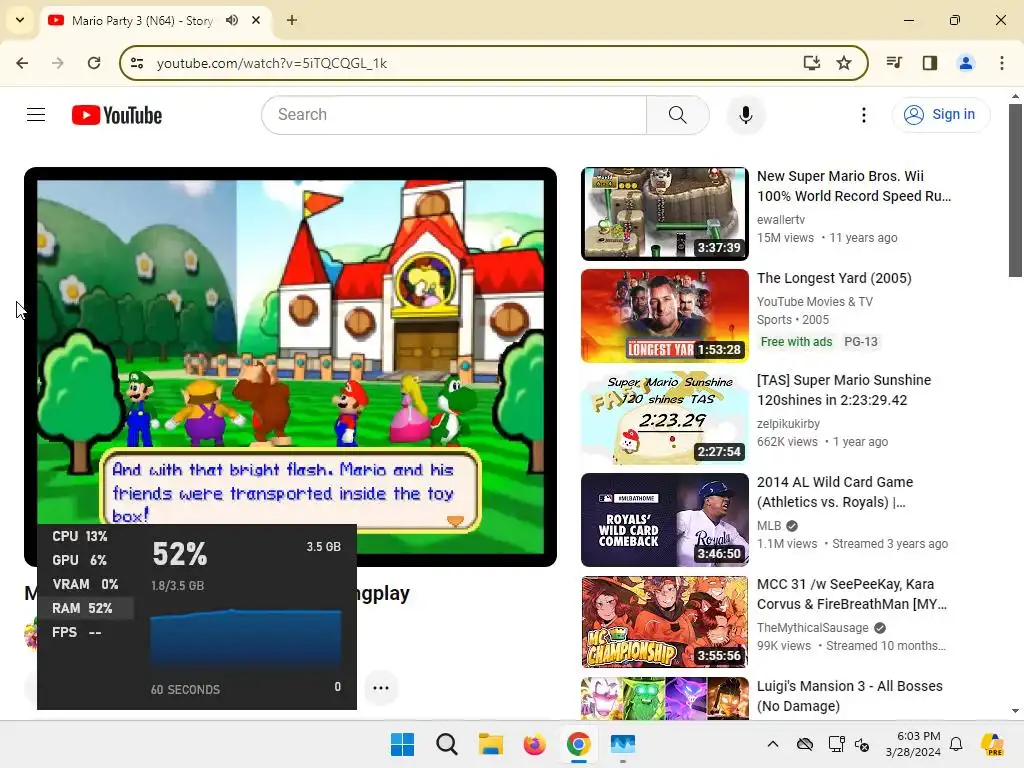Open The Longest Yard movie thumbnail

coord(664,315)
